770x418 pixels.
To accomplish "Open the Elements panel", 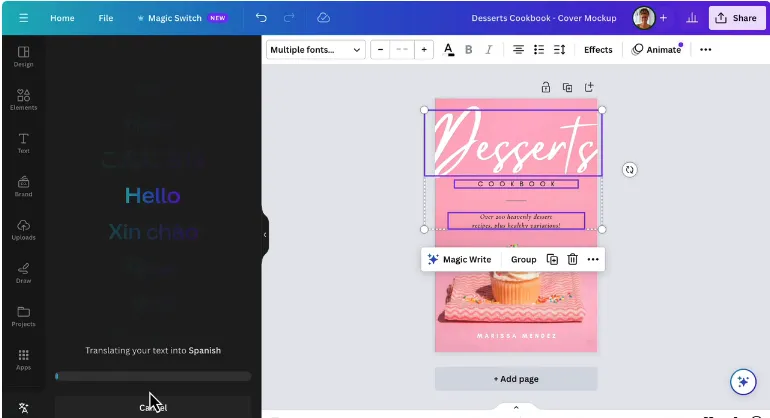I will (x=23, y=100).
